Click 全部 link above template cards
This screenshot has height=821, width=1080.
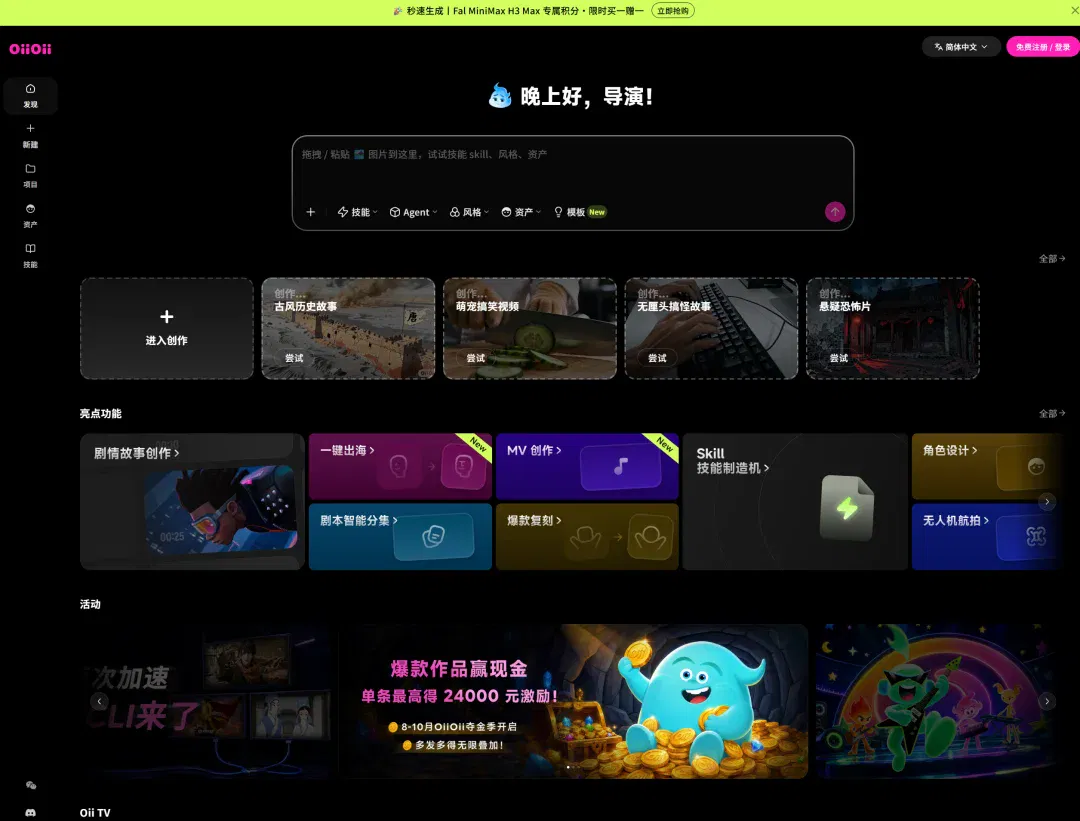pos(1052,259)
